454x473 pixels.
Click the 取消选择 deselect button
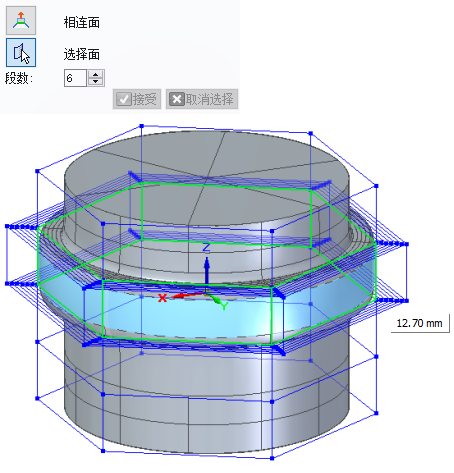tap(202, 99)
